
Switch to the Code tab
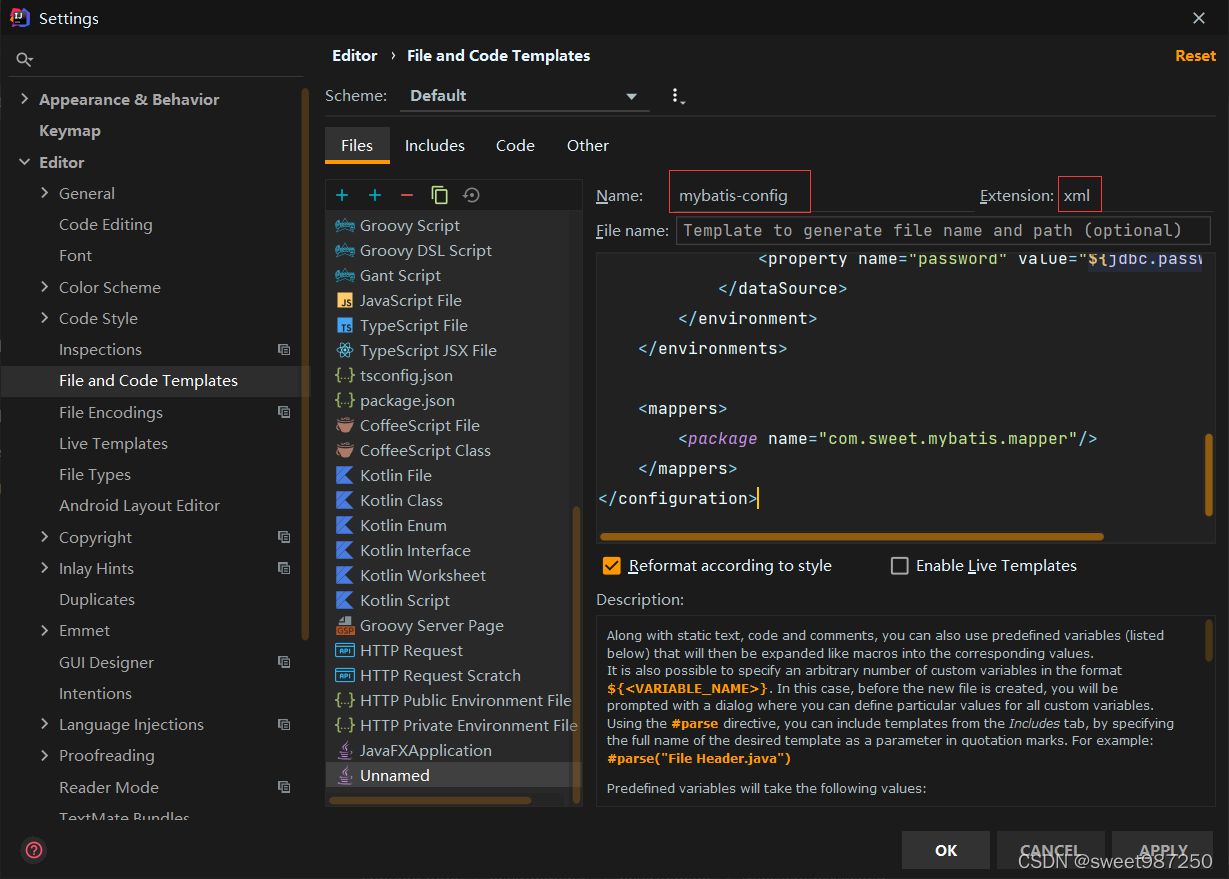tap(515, 146)
